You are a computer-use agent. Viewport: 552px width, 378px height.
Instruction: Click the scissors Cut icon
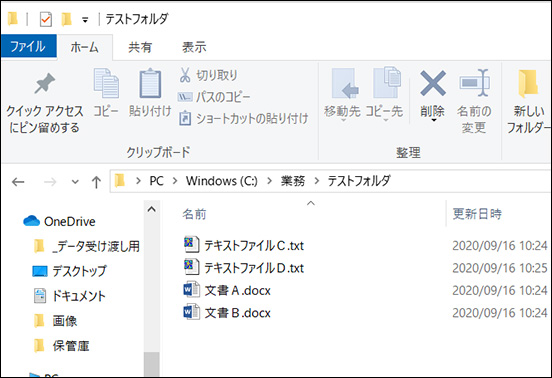(185, 75)
